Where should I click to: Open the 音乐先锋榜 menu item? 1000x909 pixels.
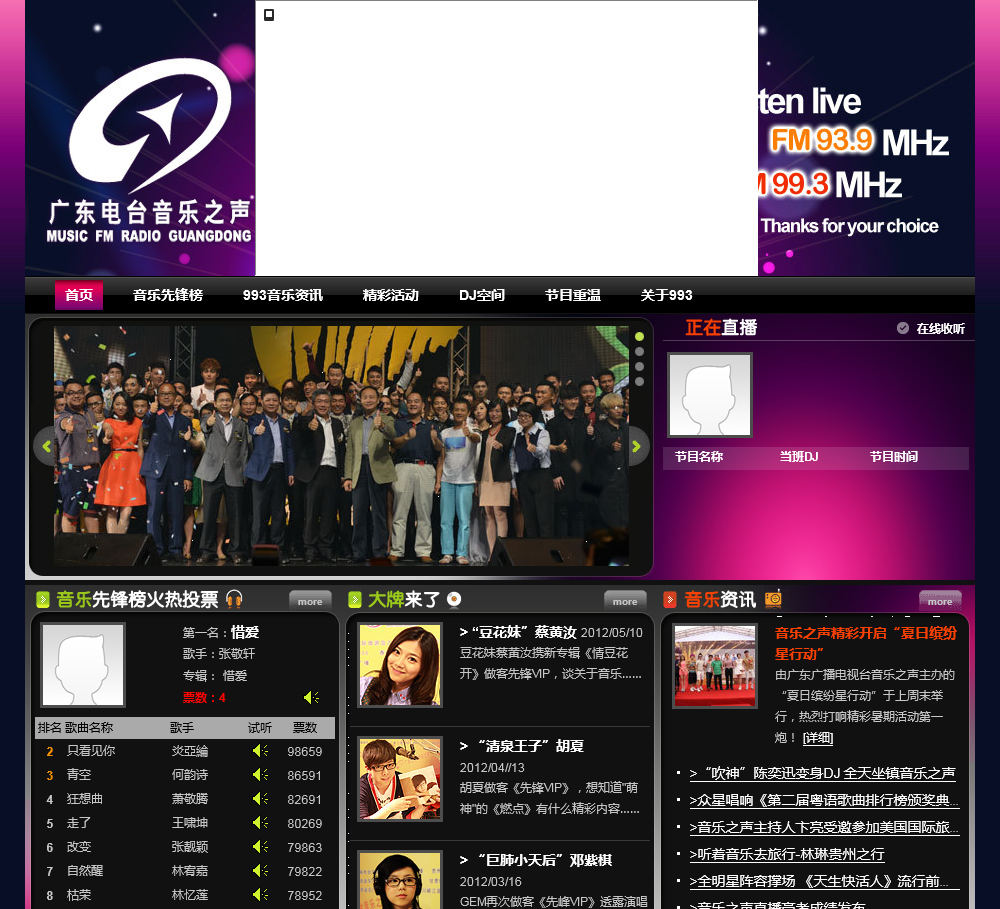(168, 295)
